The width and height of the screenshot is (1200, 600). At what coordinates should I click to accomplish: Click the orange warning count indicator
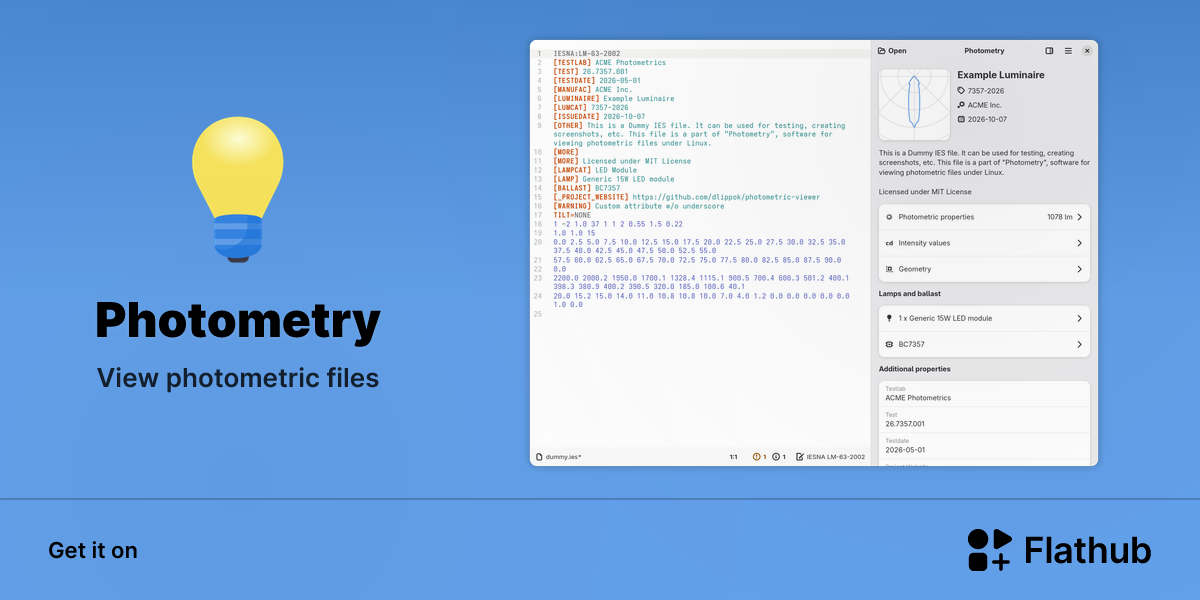pos(759,457)
